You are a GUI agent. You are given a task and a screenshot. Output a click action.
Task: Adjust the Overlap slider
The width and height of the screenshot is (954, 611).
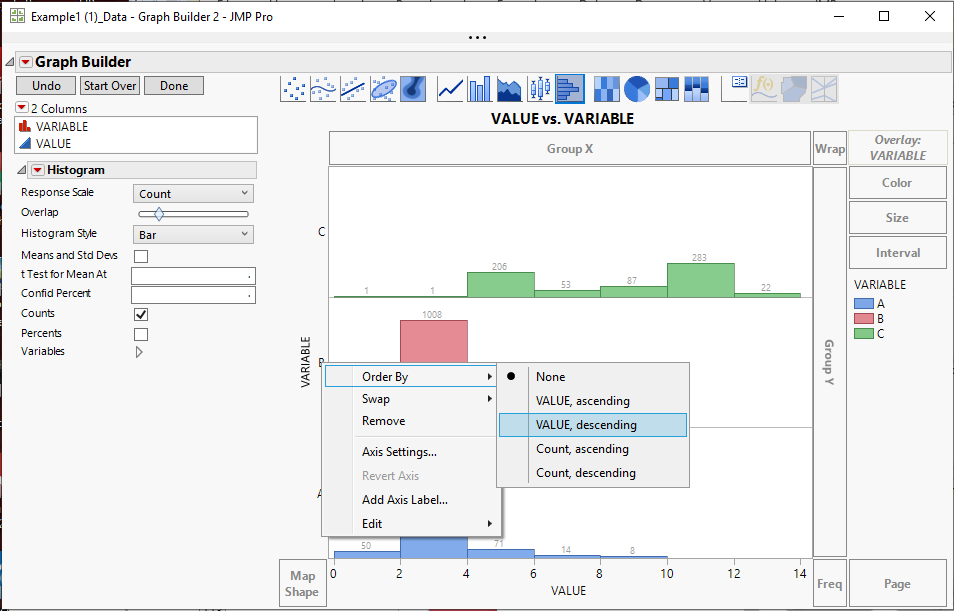(x=157, y=213)
